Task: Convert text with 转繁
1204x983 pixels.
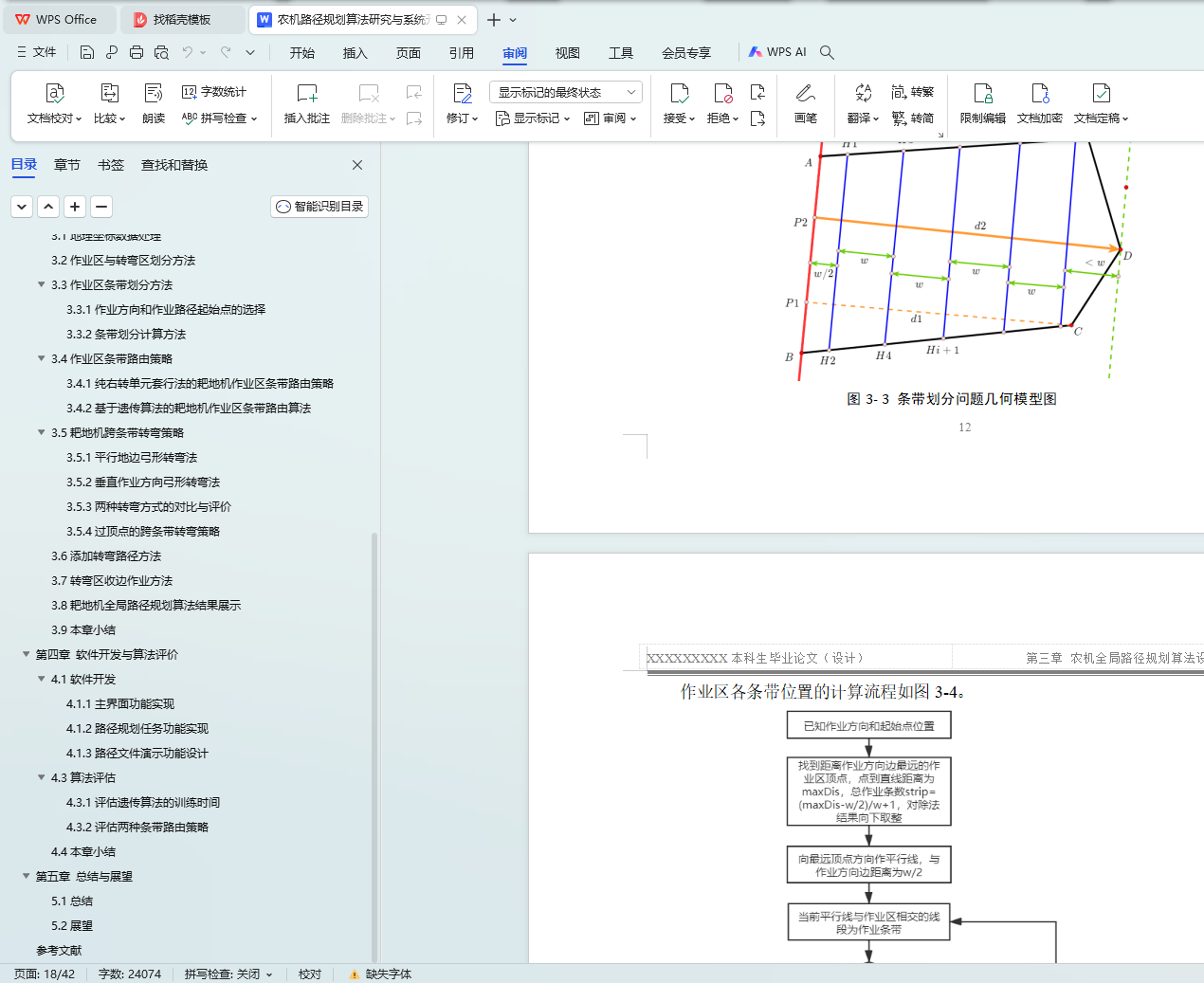Action: coord(913,92)
